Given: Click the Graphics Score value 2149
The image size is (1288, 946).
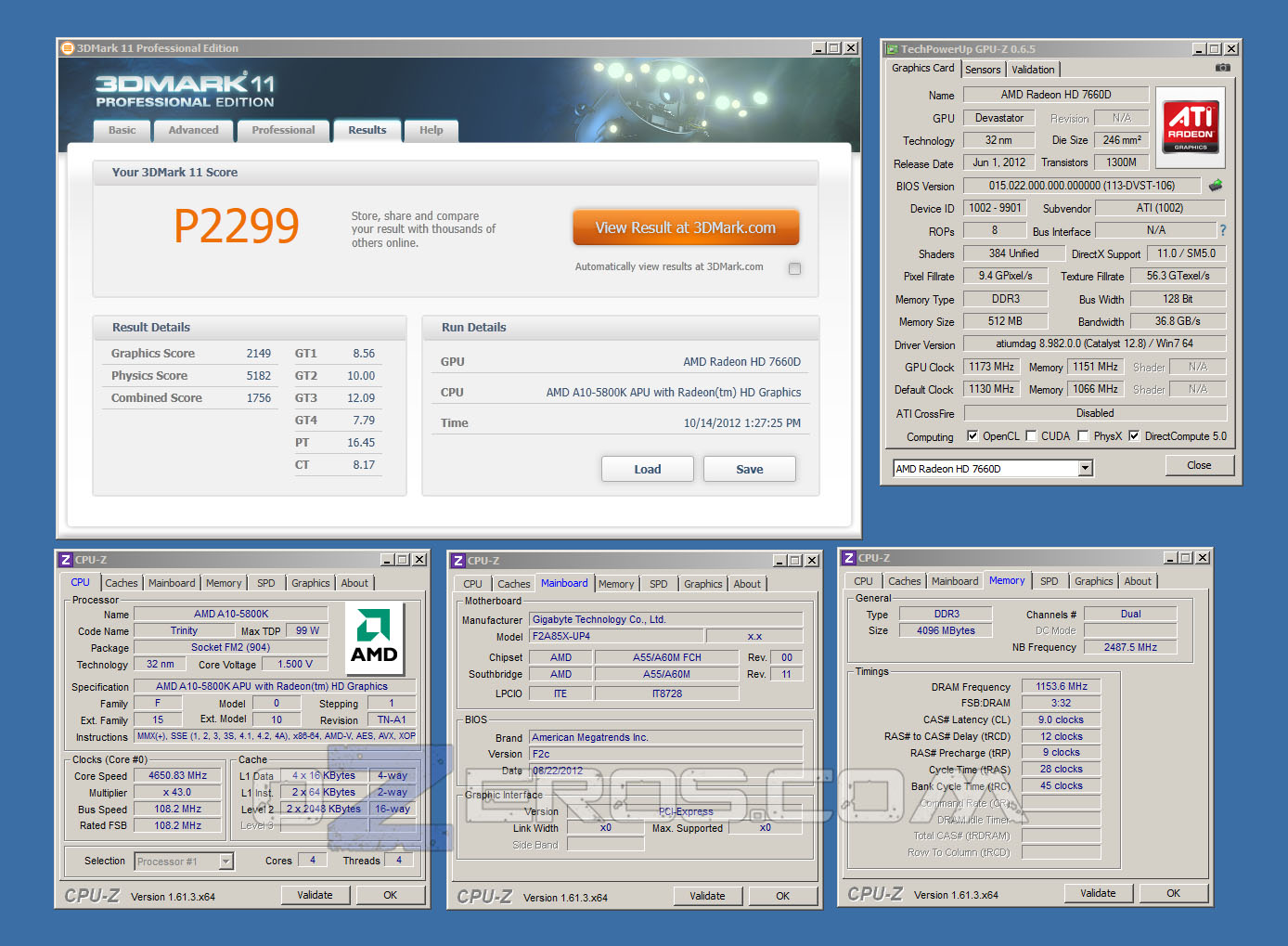Looking at the screenshot, I should [259, 354].
